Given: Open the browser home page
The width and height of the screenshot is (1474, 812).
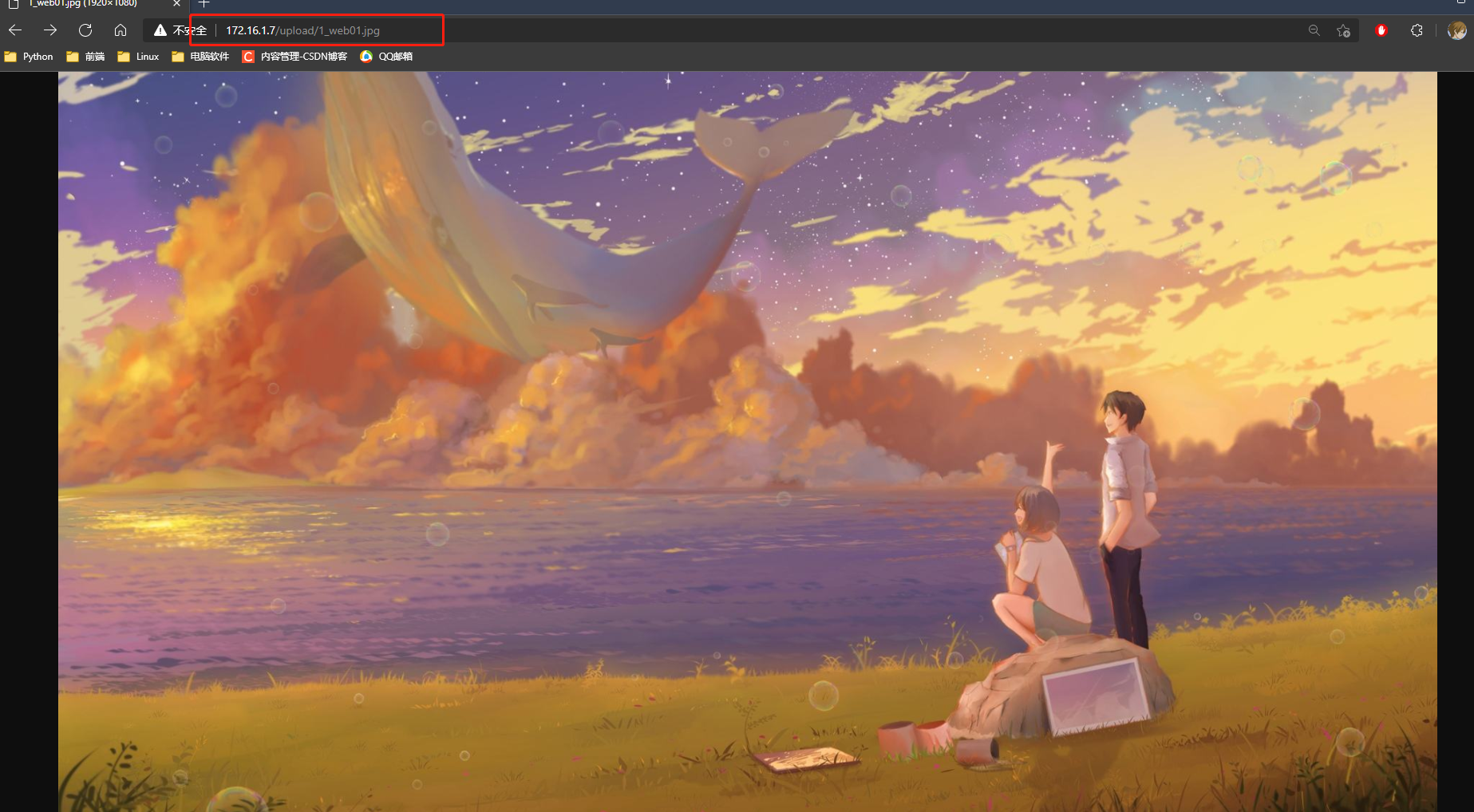Looking at the screenshot, I should (121, 30).
